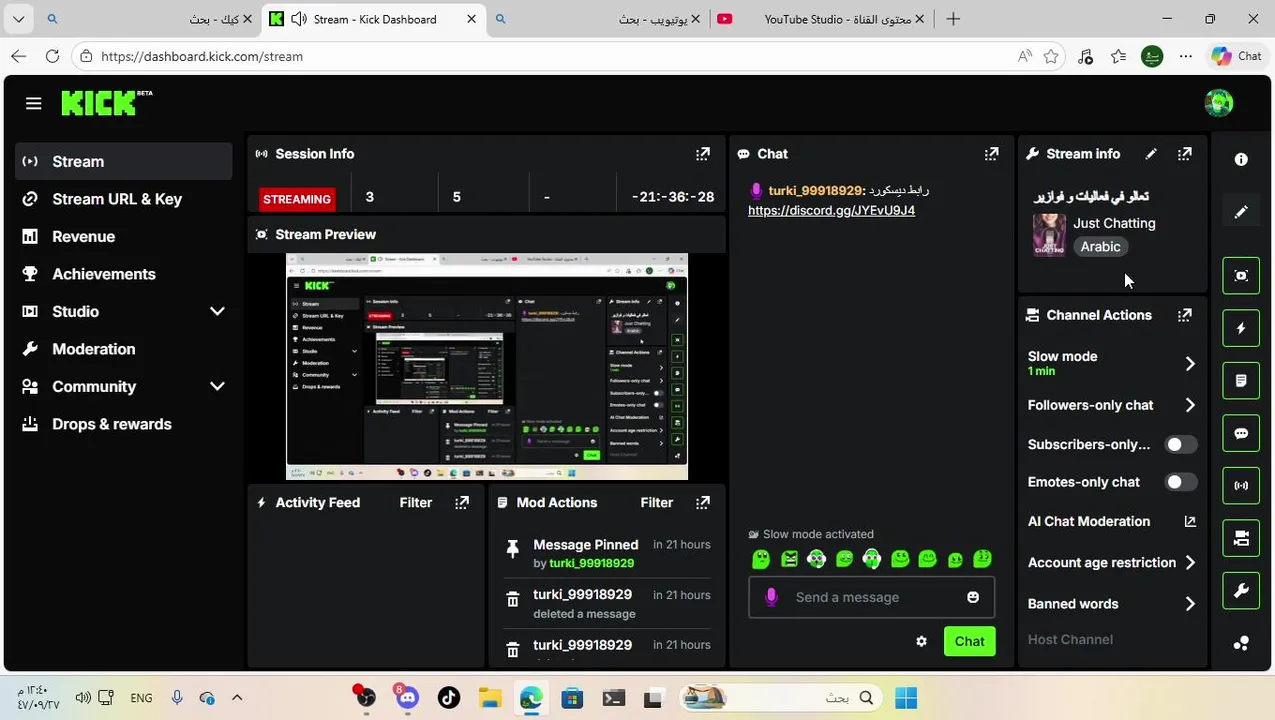
Task: Toggle the broadcast icon in right sidebar
Action: click(1241, 486)
